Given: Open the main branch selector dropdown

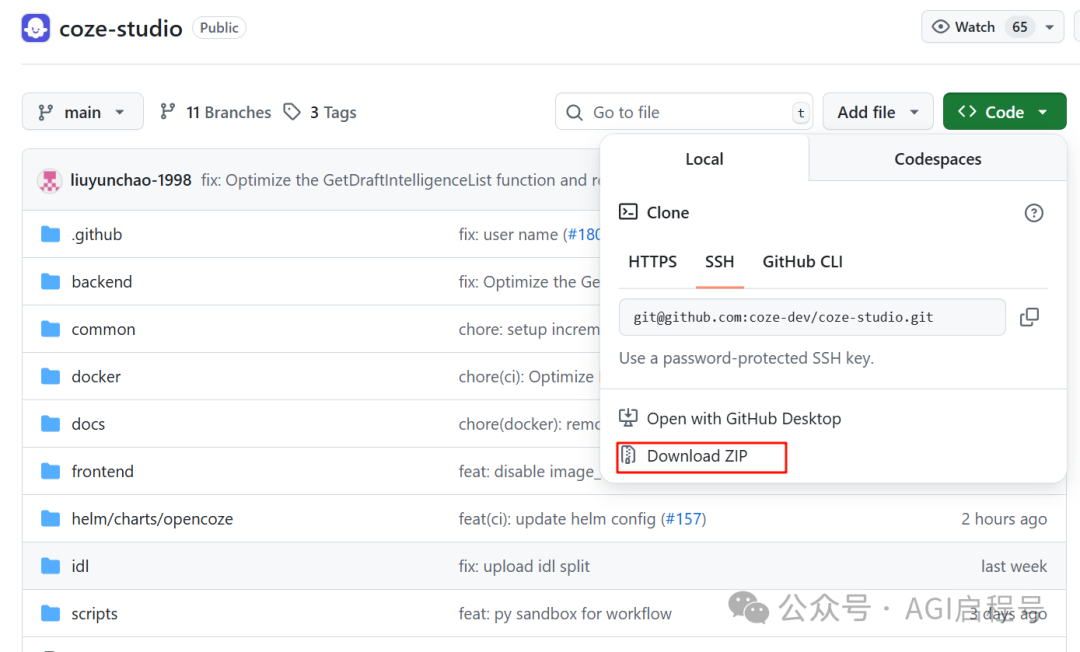Looking at the screenshot, I should pos(83,112).
